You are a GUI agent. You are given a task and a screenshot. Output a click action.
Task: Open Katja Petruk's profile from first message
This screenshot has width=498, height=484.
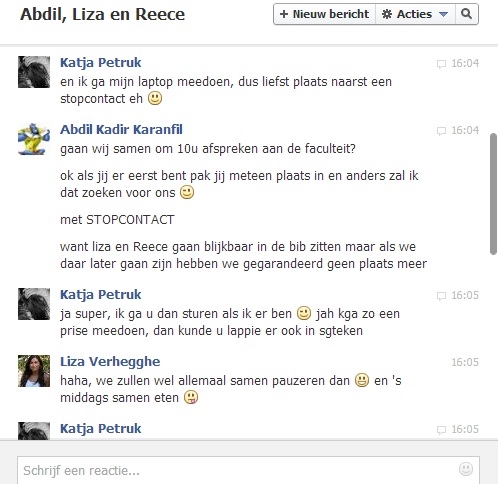pos(101,63)
